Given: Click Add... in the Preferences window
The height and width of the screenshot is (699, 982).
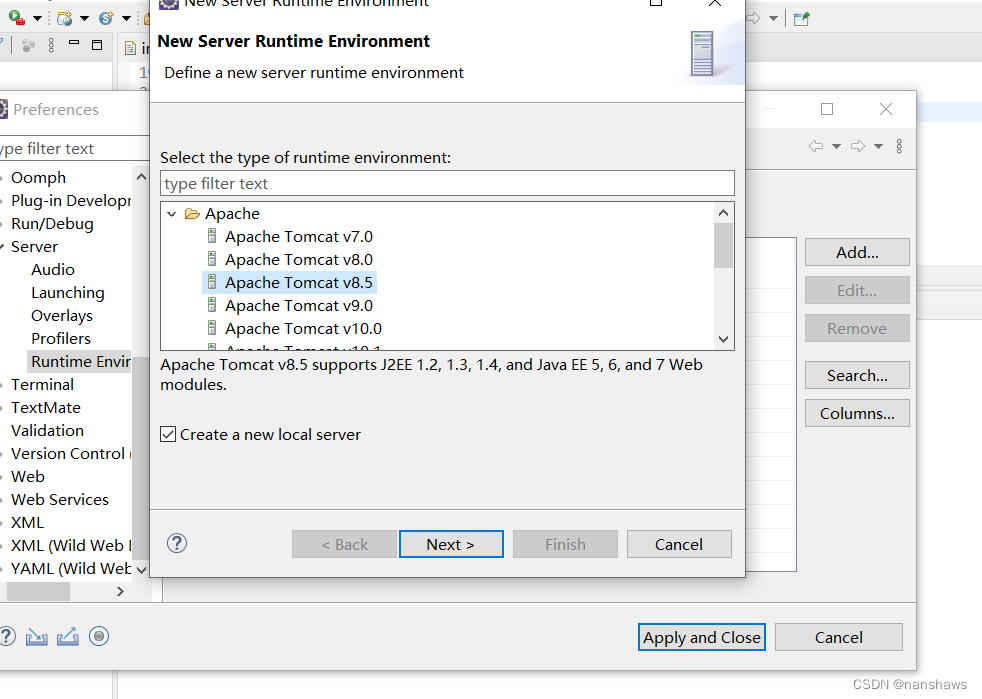Looking at the screenshot, I should [x=857, y=252].
